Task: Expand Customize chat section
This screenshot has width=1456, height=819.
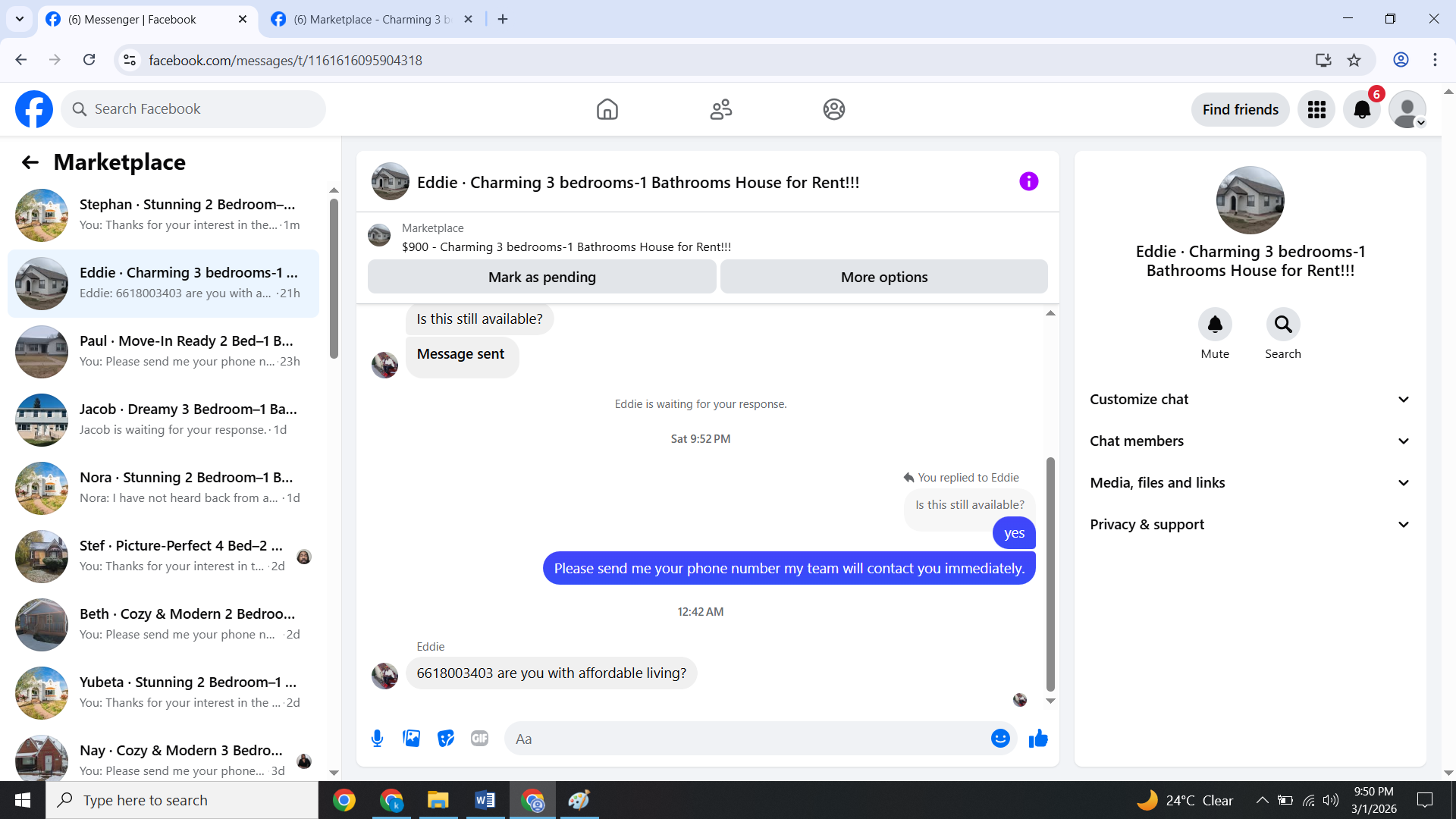Action: (1250, 400)
